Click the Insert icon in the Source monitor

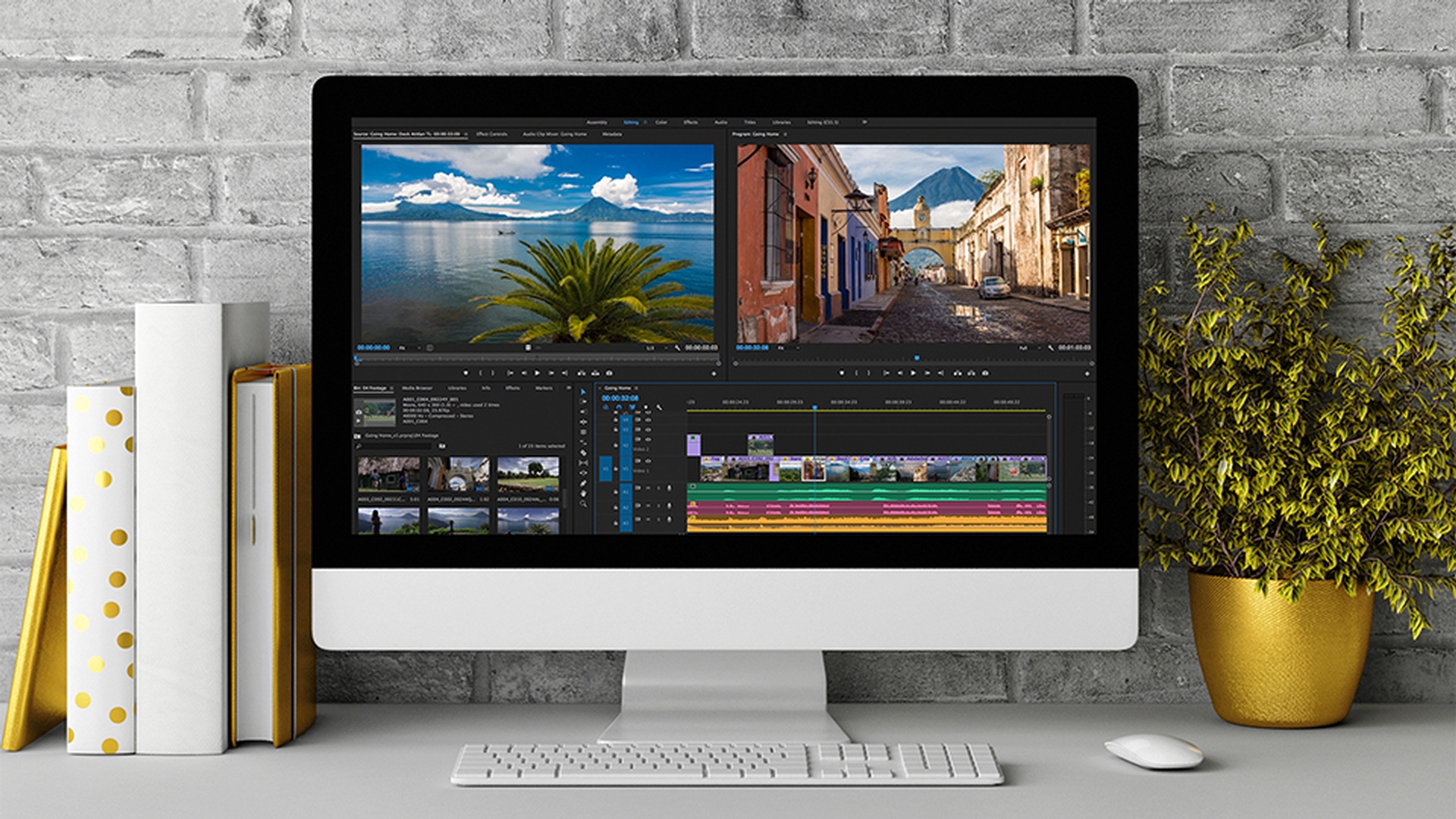(x=581, y=372)
